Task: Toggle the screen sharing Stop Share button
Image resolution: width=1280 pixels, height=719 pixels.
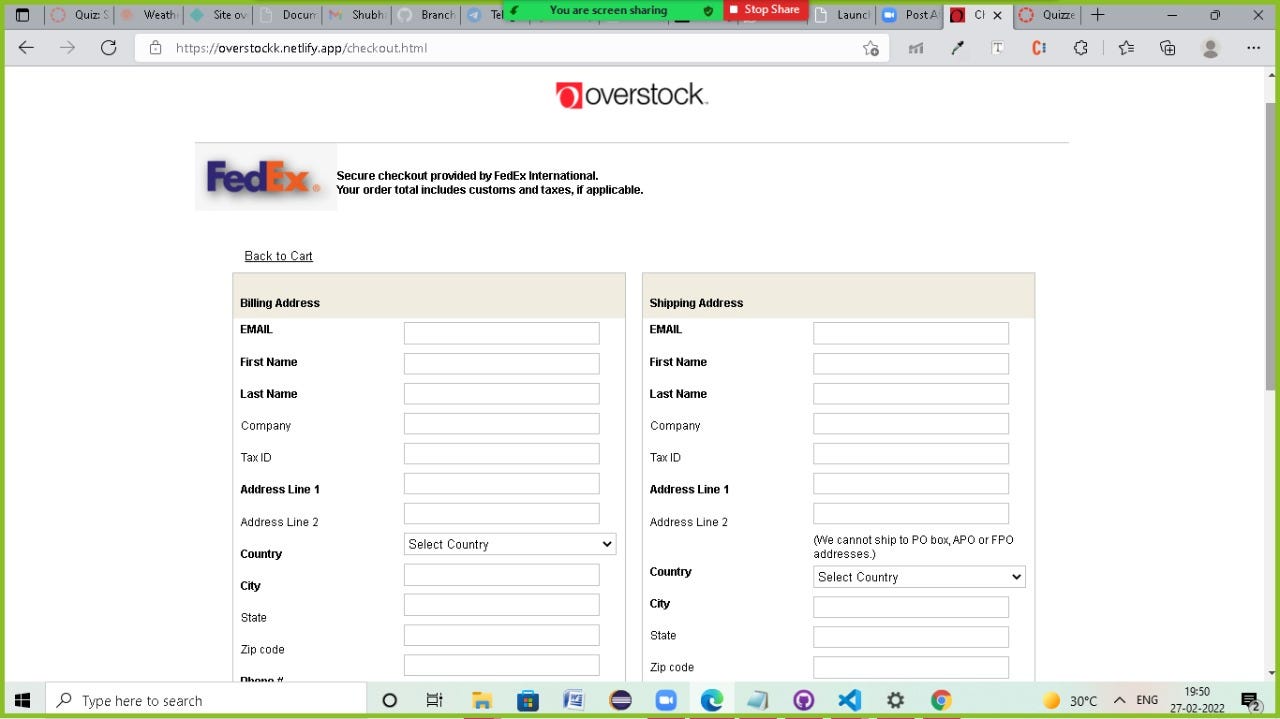Action: coord(765,10)
